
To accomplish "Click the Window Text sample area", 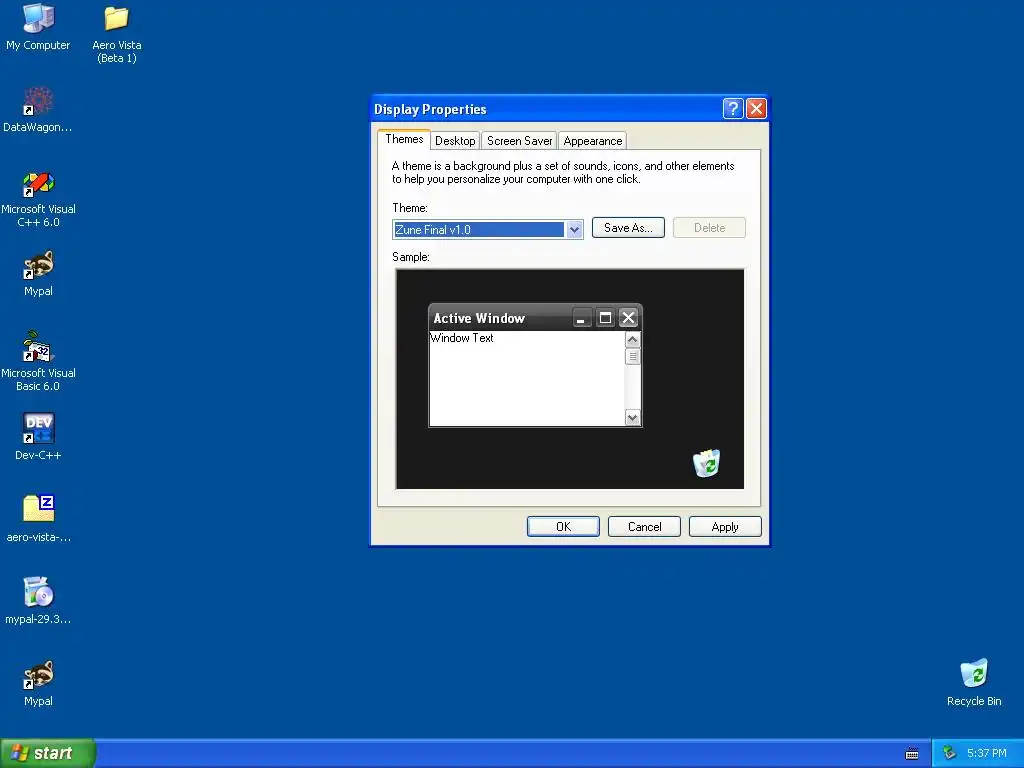I will [462, 338].
